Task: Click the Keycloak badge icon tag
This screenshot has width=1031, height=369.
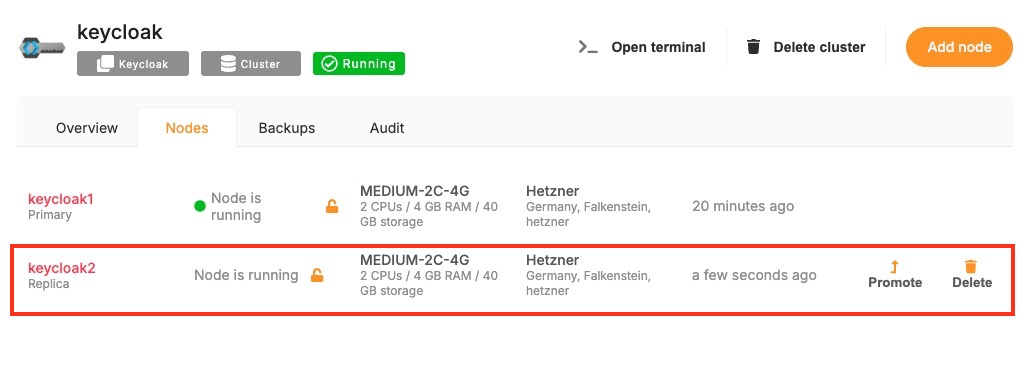Action: pyautogui.click(x=133, y=64)
